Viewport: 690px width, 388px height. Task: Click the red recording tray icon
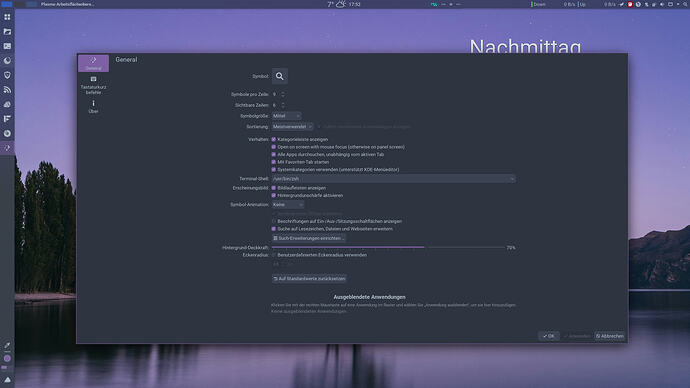point(630,4)
